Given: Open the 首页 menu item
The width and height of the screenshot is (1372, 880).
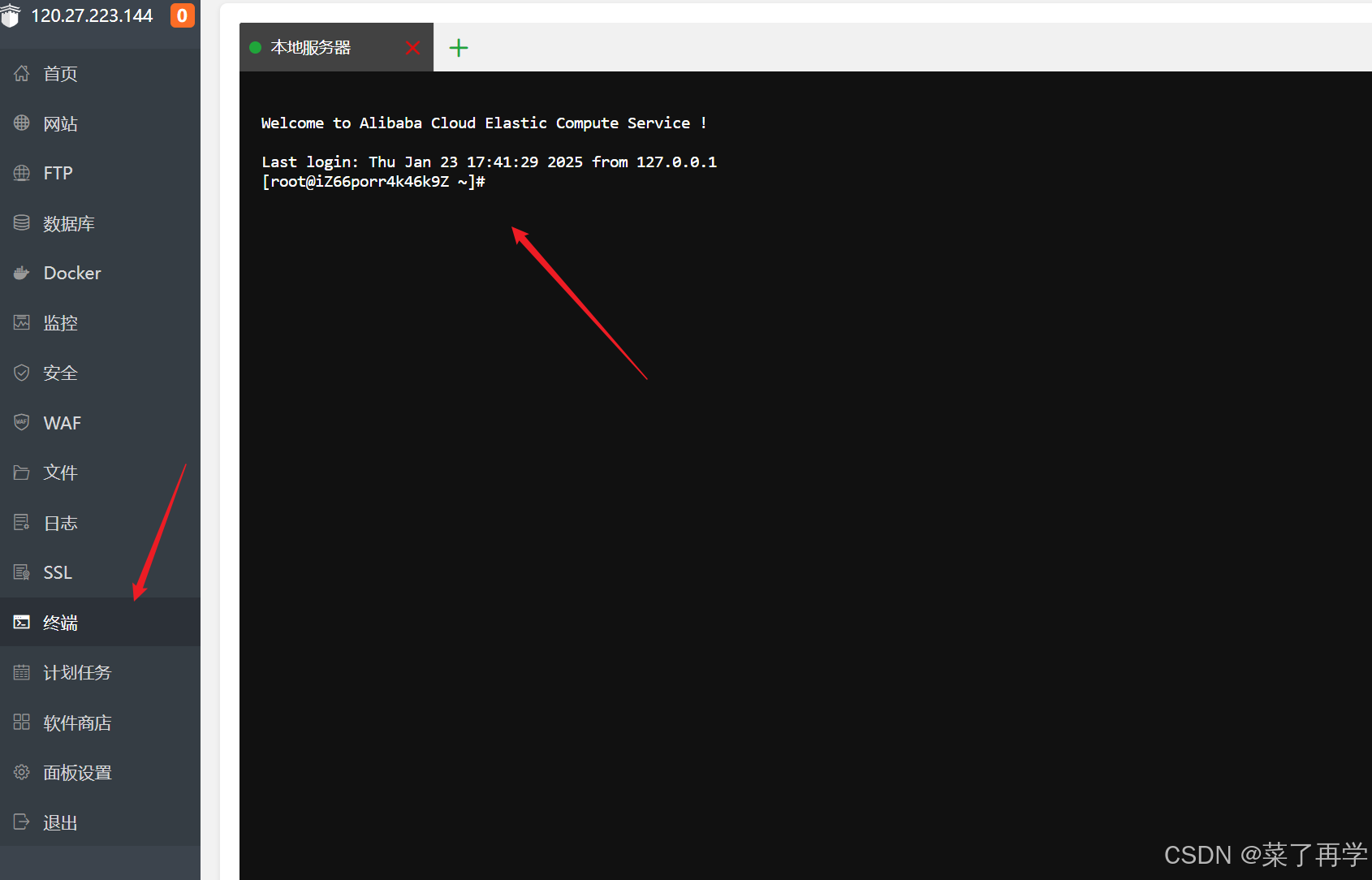Looking at the screenshot, I should 100,73.
